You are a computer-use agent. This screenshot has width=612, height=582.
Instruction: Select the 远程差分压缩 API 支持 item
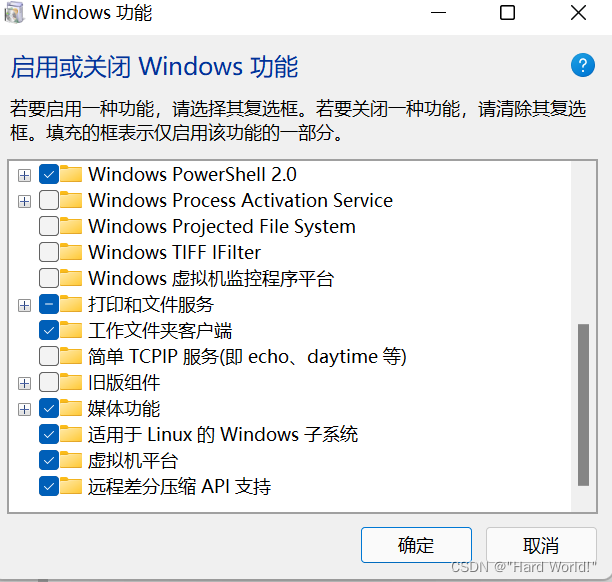coord(179,487)
